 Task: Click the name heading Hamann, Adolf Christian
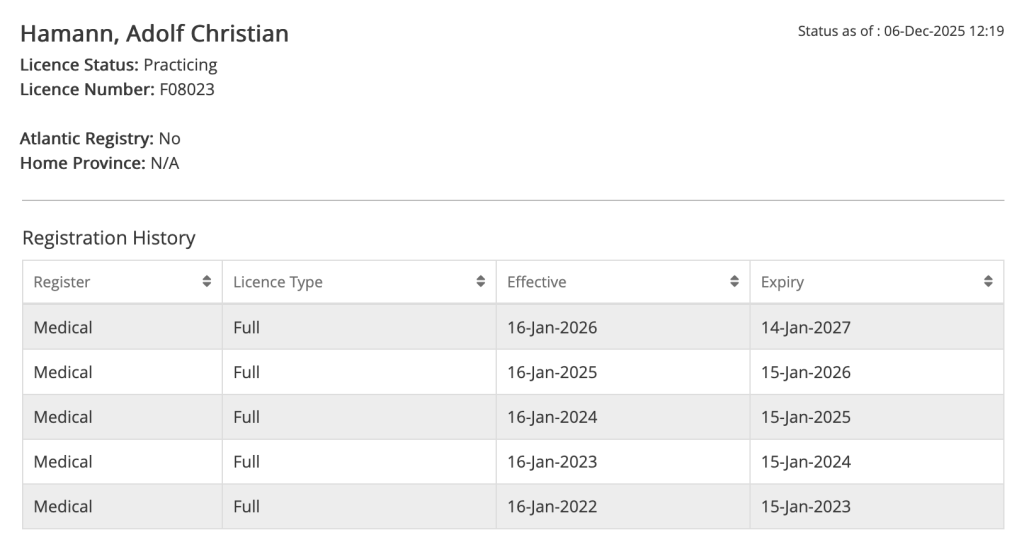tap(154, 34)
